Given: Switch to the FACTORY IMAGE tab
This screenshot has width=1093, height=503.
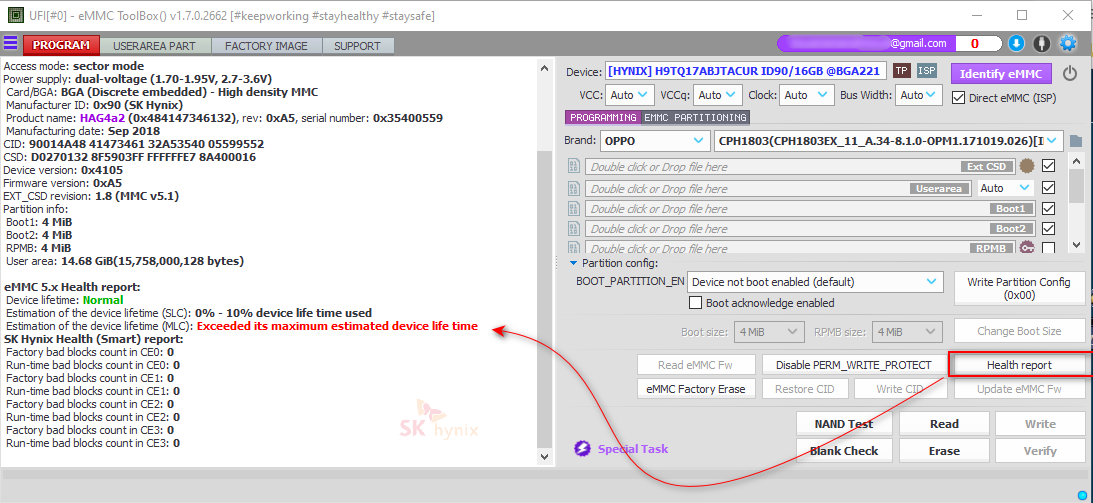Looking at the screenshot, I should [266, 46].
